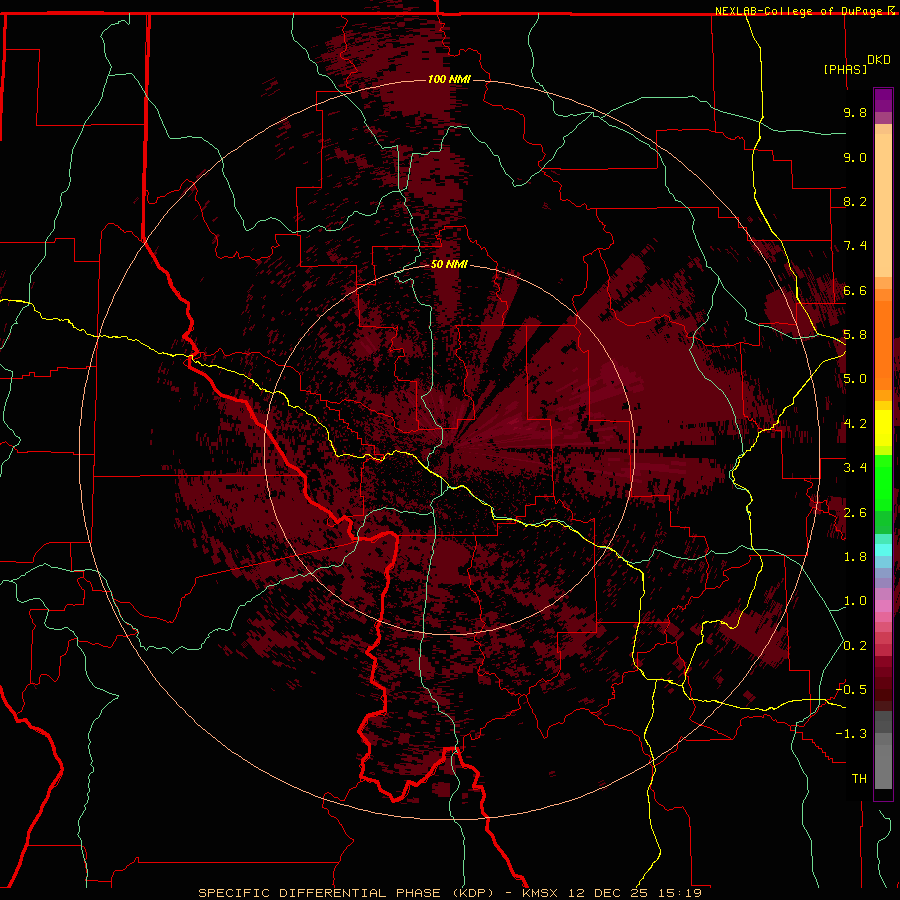Click the 9.8 value on the color scale
The image size is (900, 900).
click(x=855, y=112)
